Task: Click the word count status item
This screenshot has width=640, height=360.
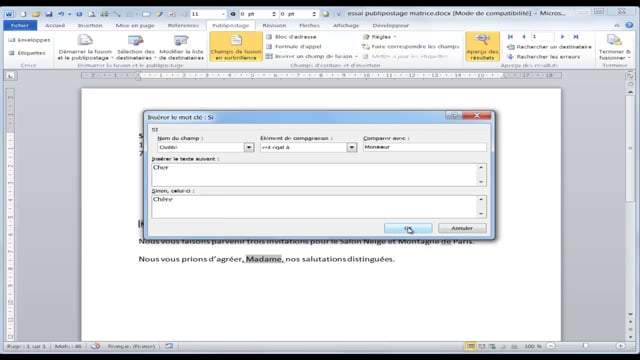Action: (x=68, y=346)
